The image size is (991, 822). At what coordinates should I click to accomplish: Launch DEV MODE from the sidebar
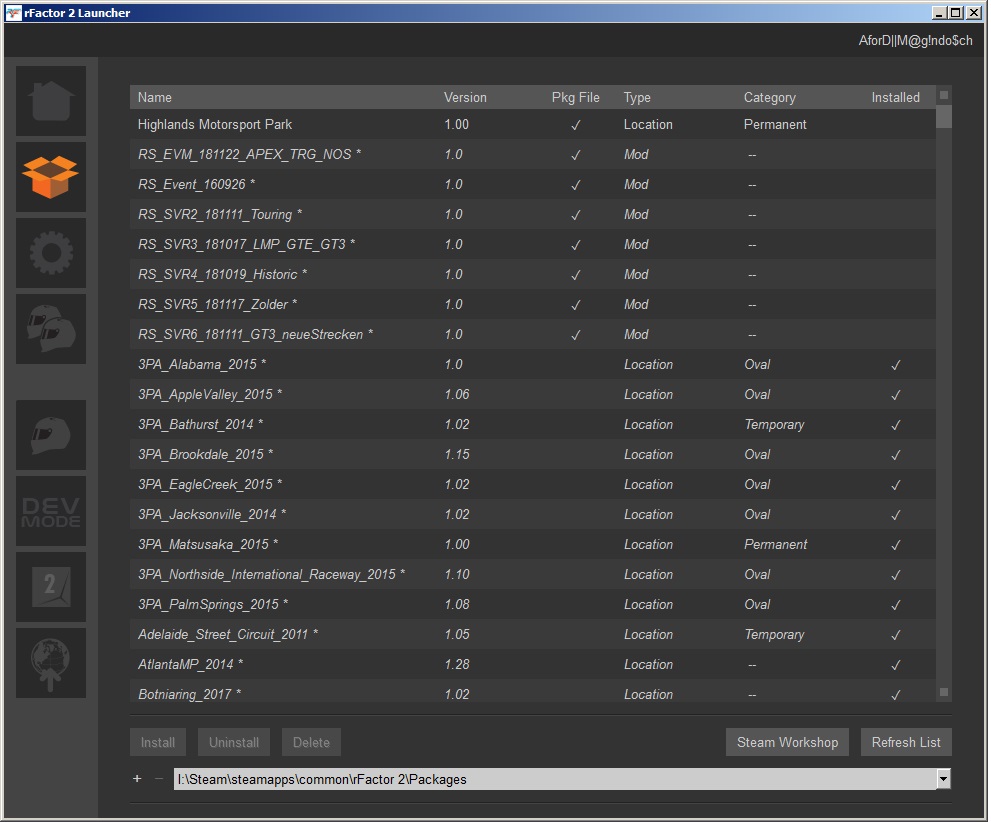[50, 511]
